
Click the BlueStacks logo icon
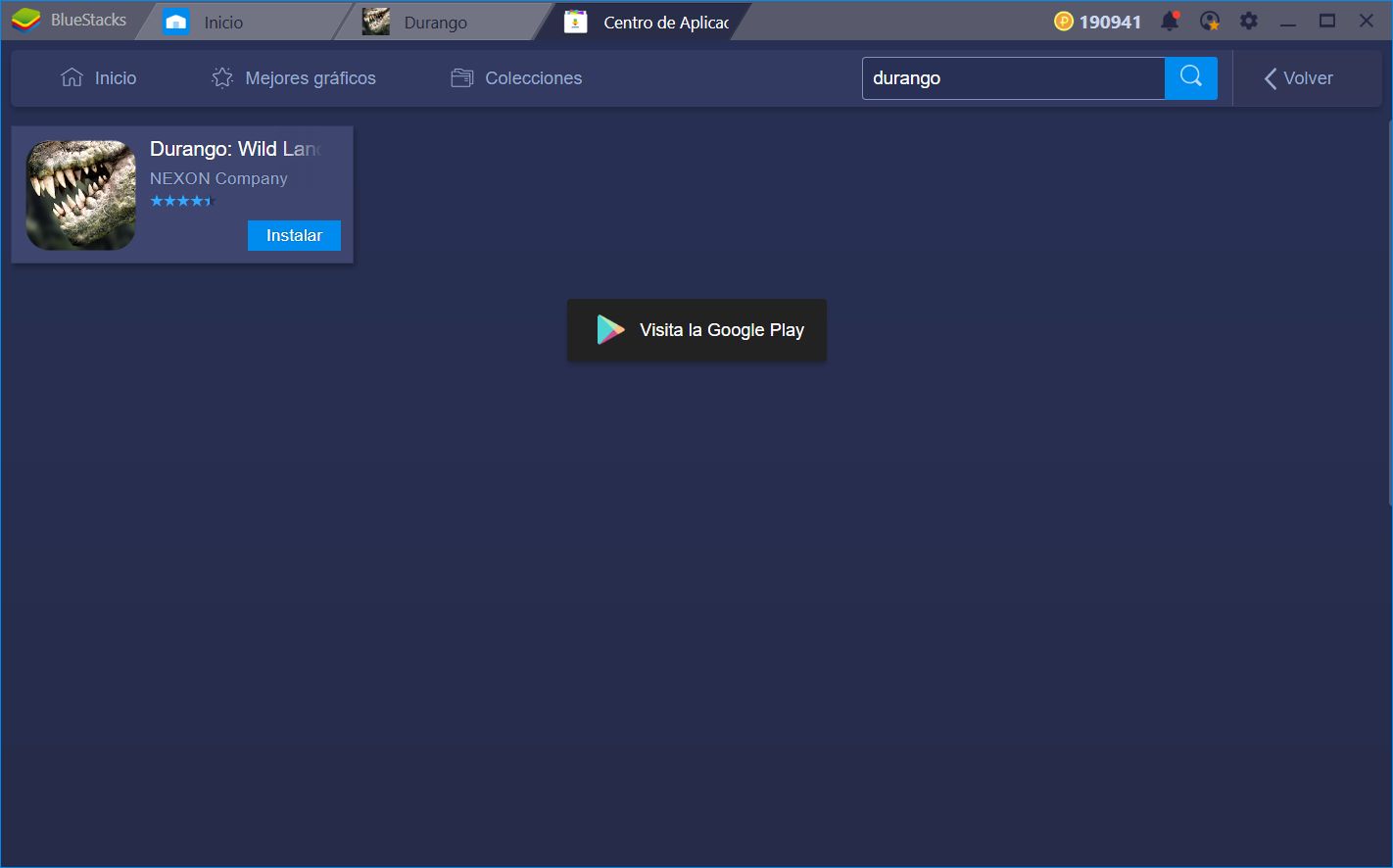point(24,21)
